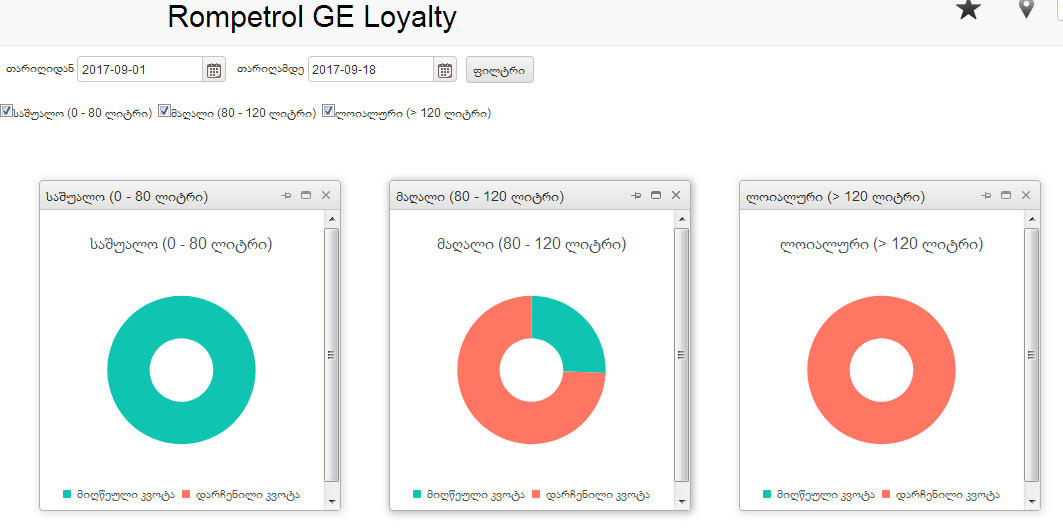Click scroll down arrow in მაღალი panel

[682, 502]
